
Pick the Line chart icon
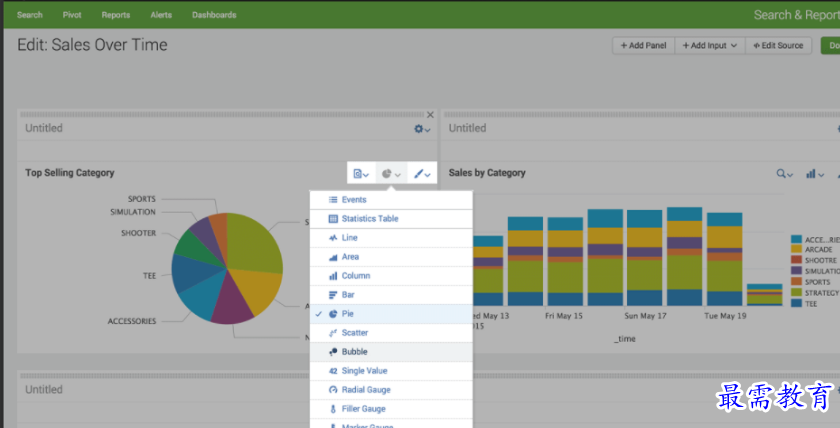tap(333, 237)
